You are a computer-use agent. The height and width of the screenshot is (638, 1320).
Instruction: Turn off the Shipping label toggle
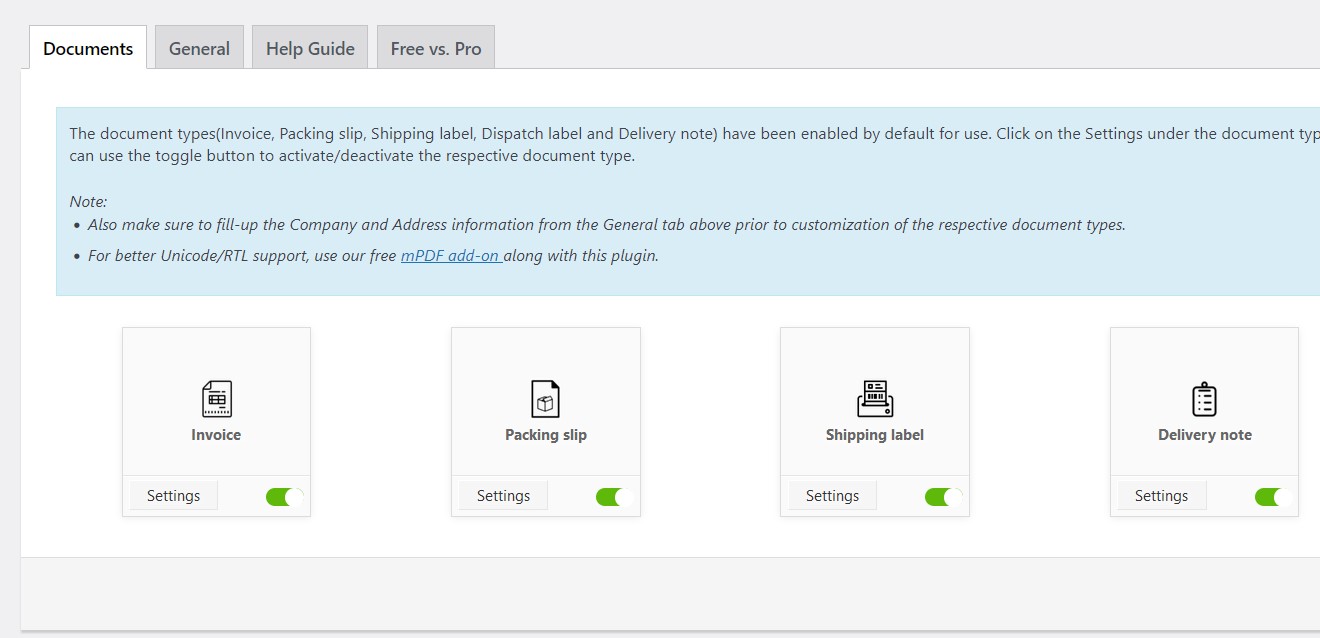[943, 497]
